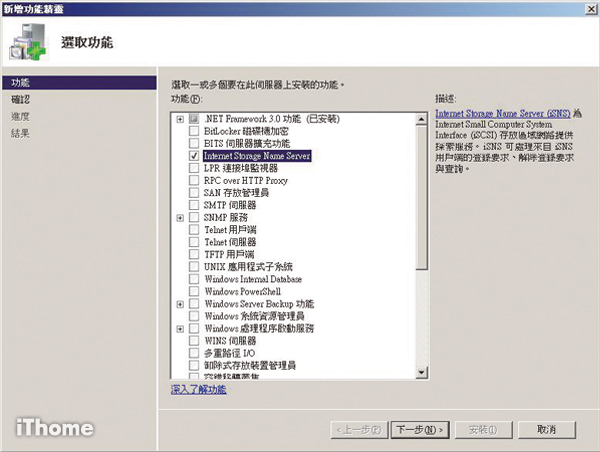Check the Windows PowerShell checkbox
This screenshot has height=452, width=600.
coord(194,291)
